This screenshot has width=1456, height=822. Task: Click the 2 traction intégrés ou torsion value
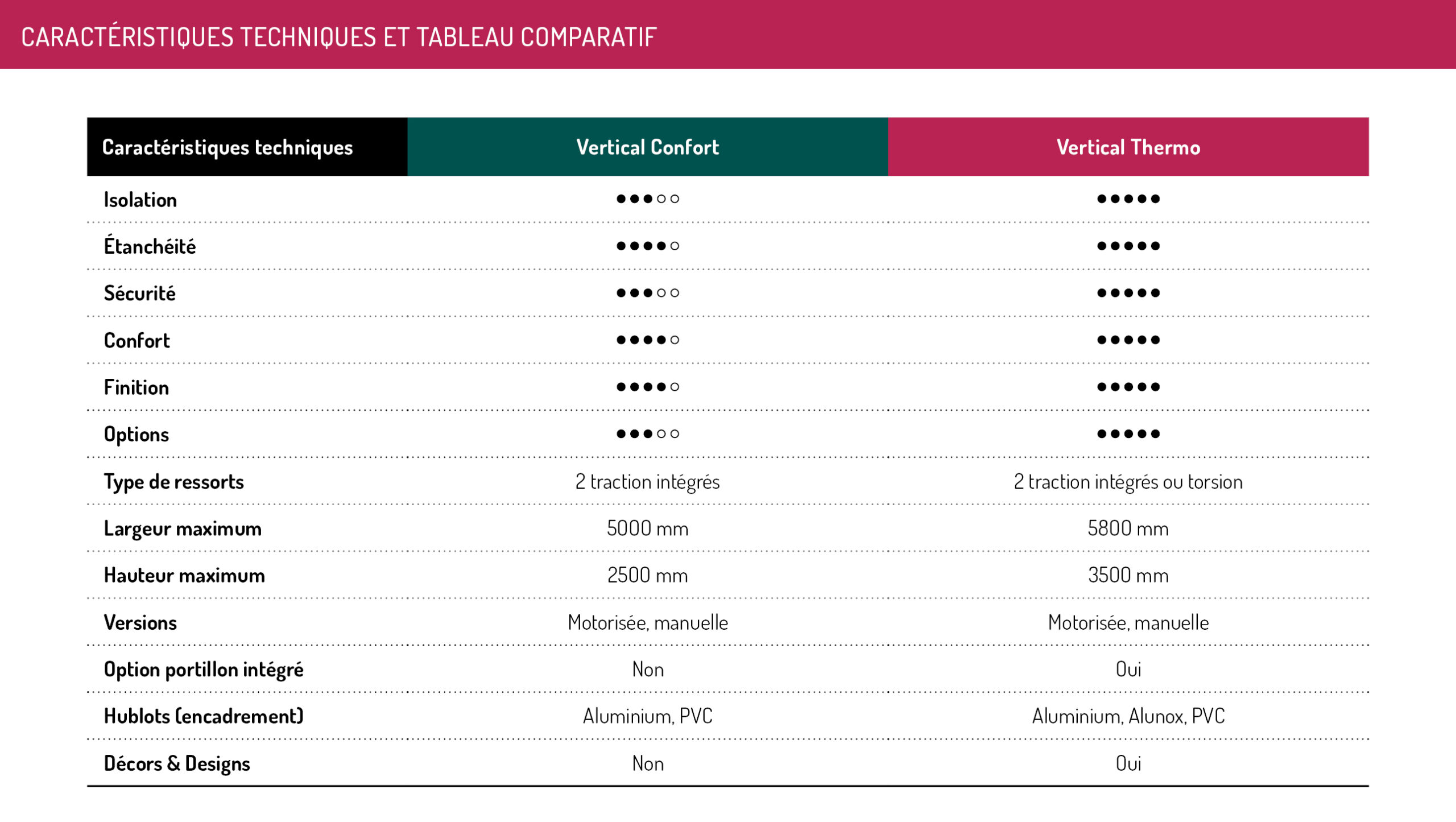coord(1128,482)
